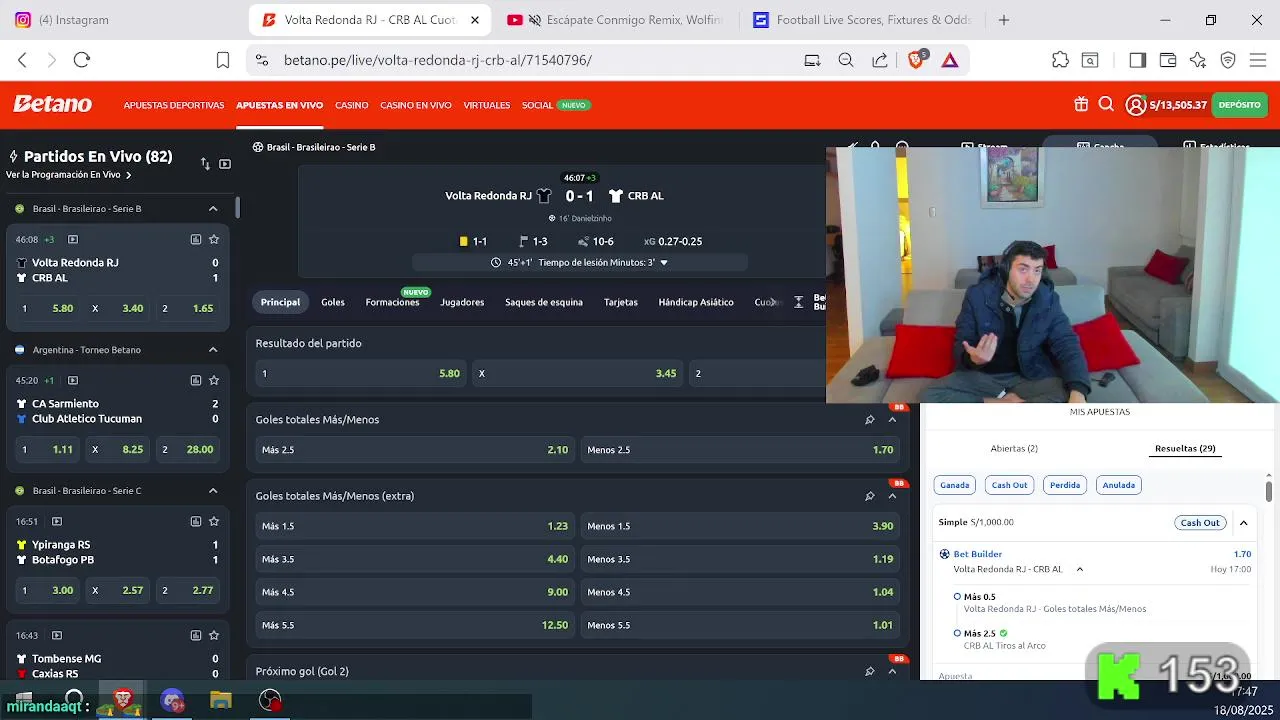Expand the Tiempo de lesión dropdown
The width and height of the screenshot is (1280, 720).
click(x=664, y=262)
